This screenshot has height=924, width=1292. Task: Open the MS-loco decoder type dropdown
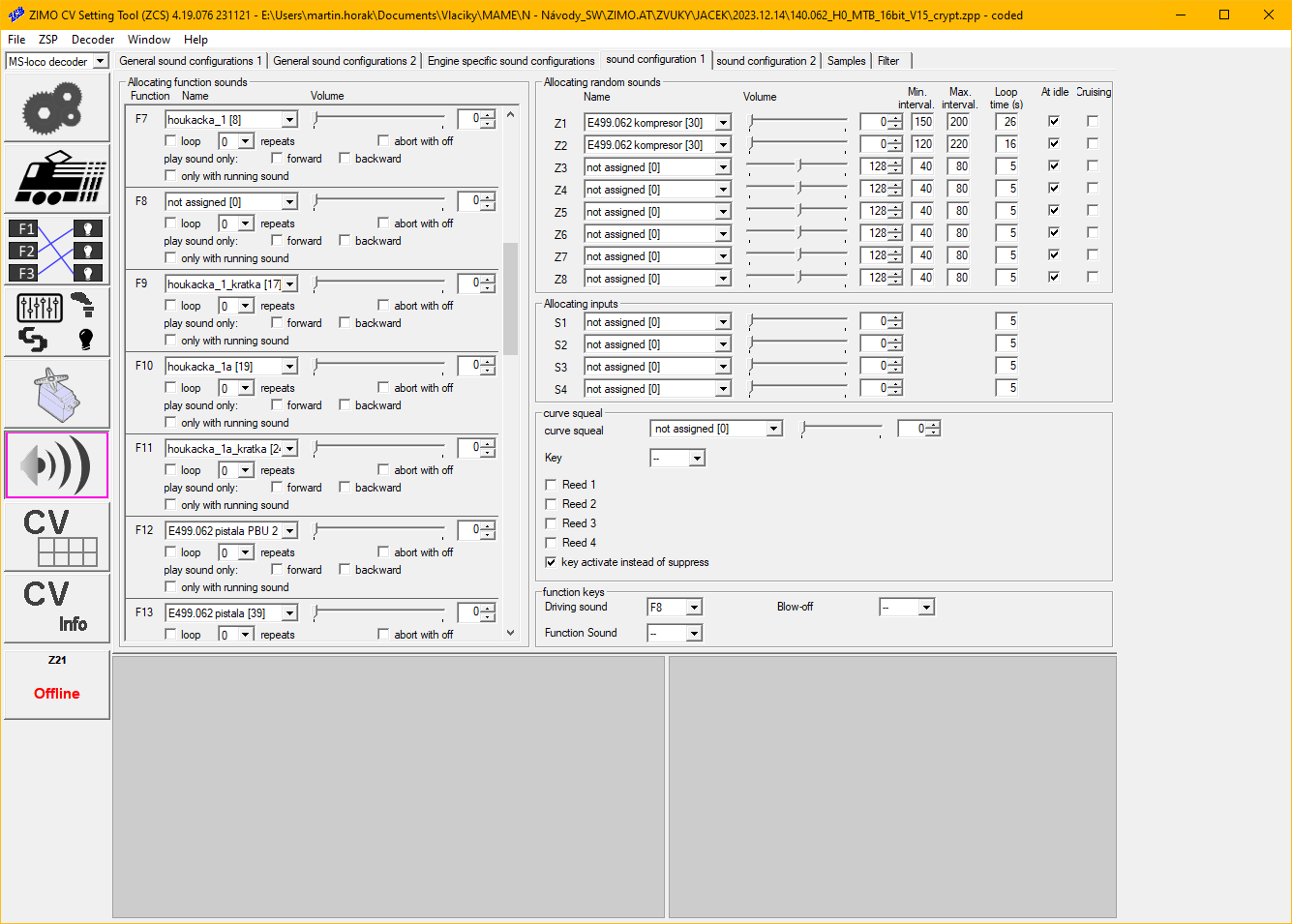coord(100,62)
